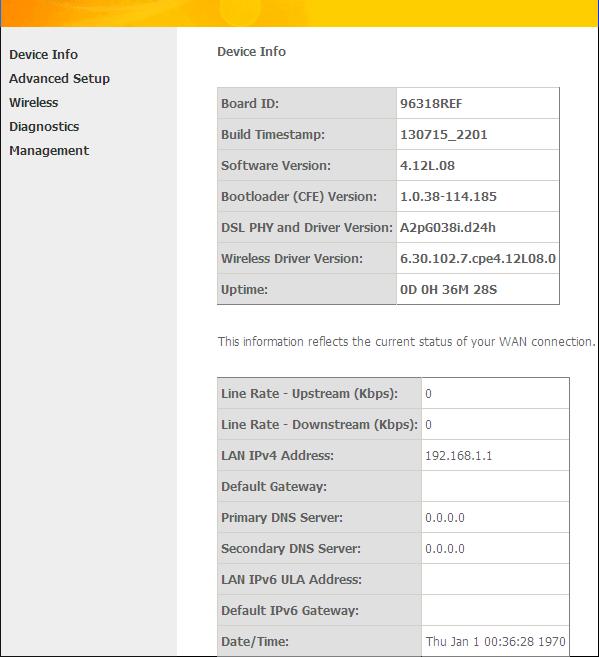Select the IP address 192.168.1.1
This screenshot has width=599, height=657.
(x=459, y=455)
